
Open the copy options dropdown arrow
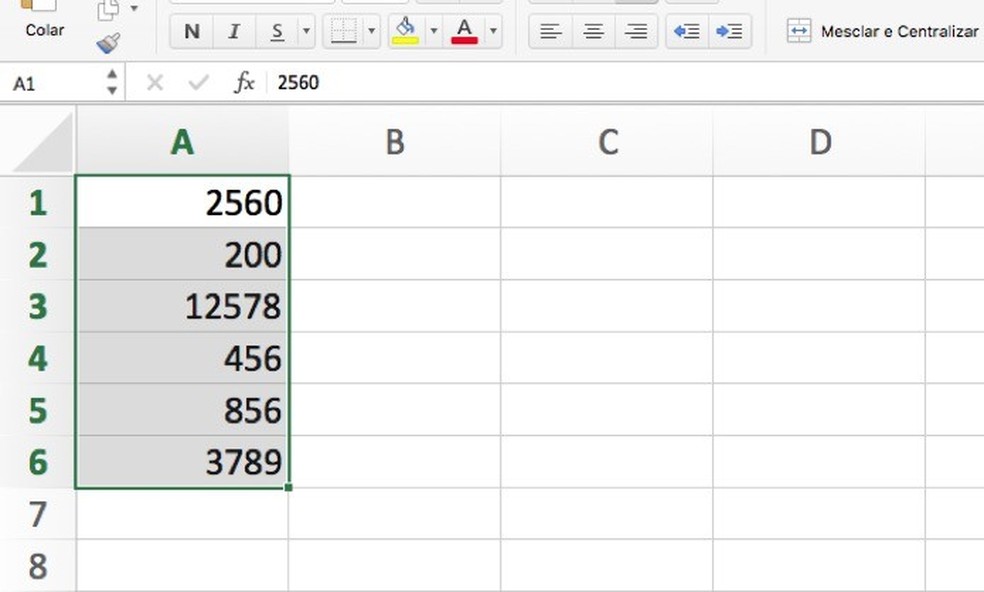pos(134,9)
